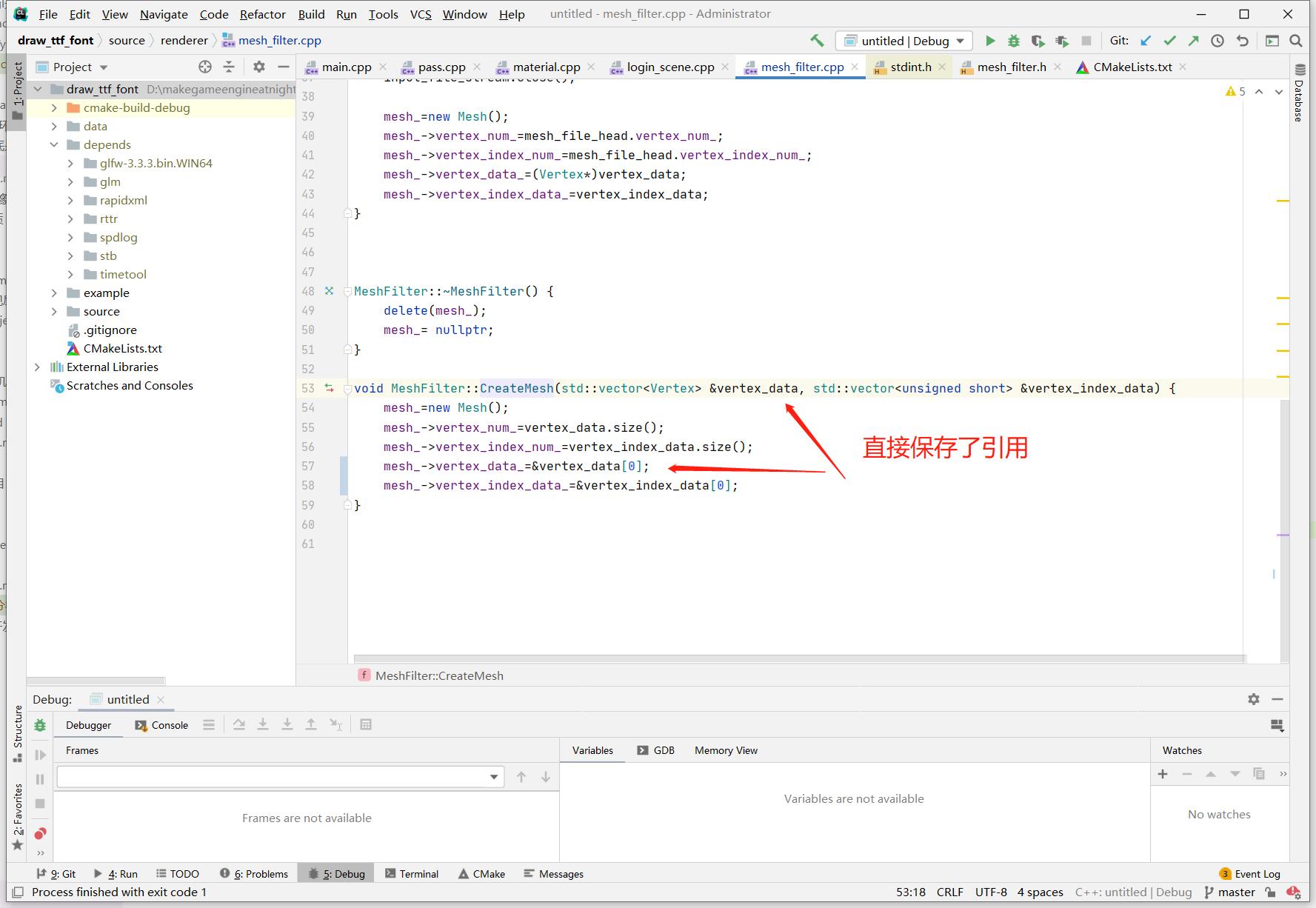Open the Refactor menu
This screenshot has width=1316, height=908.
tap(262, 14)
